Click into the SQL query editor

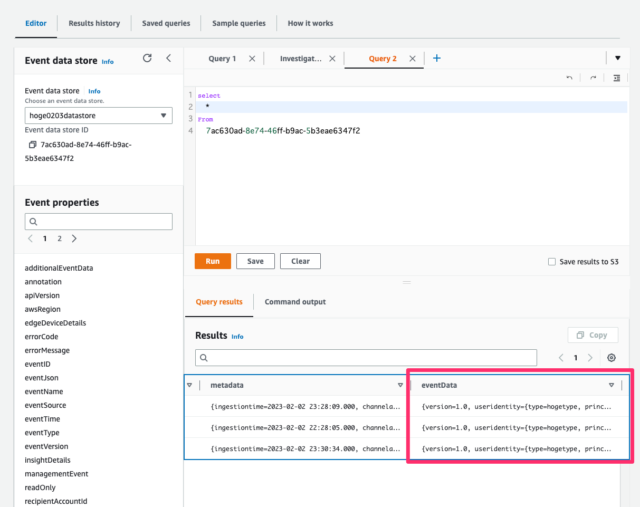[x=411, y=166]
